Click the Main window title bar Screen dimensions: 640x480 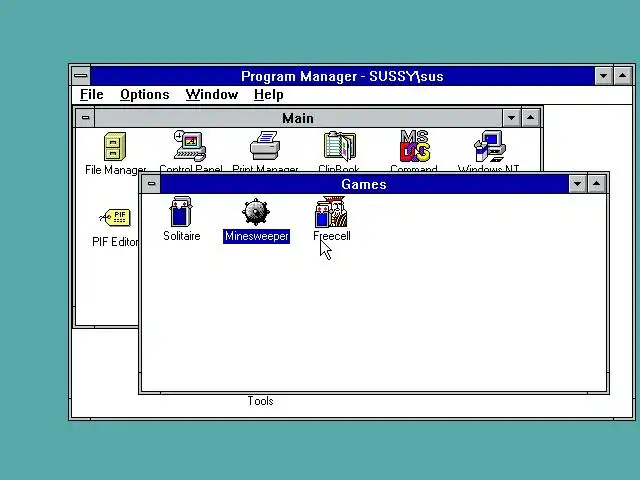(x=298, y=118)
